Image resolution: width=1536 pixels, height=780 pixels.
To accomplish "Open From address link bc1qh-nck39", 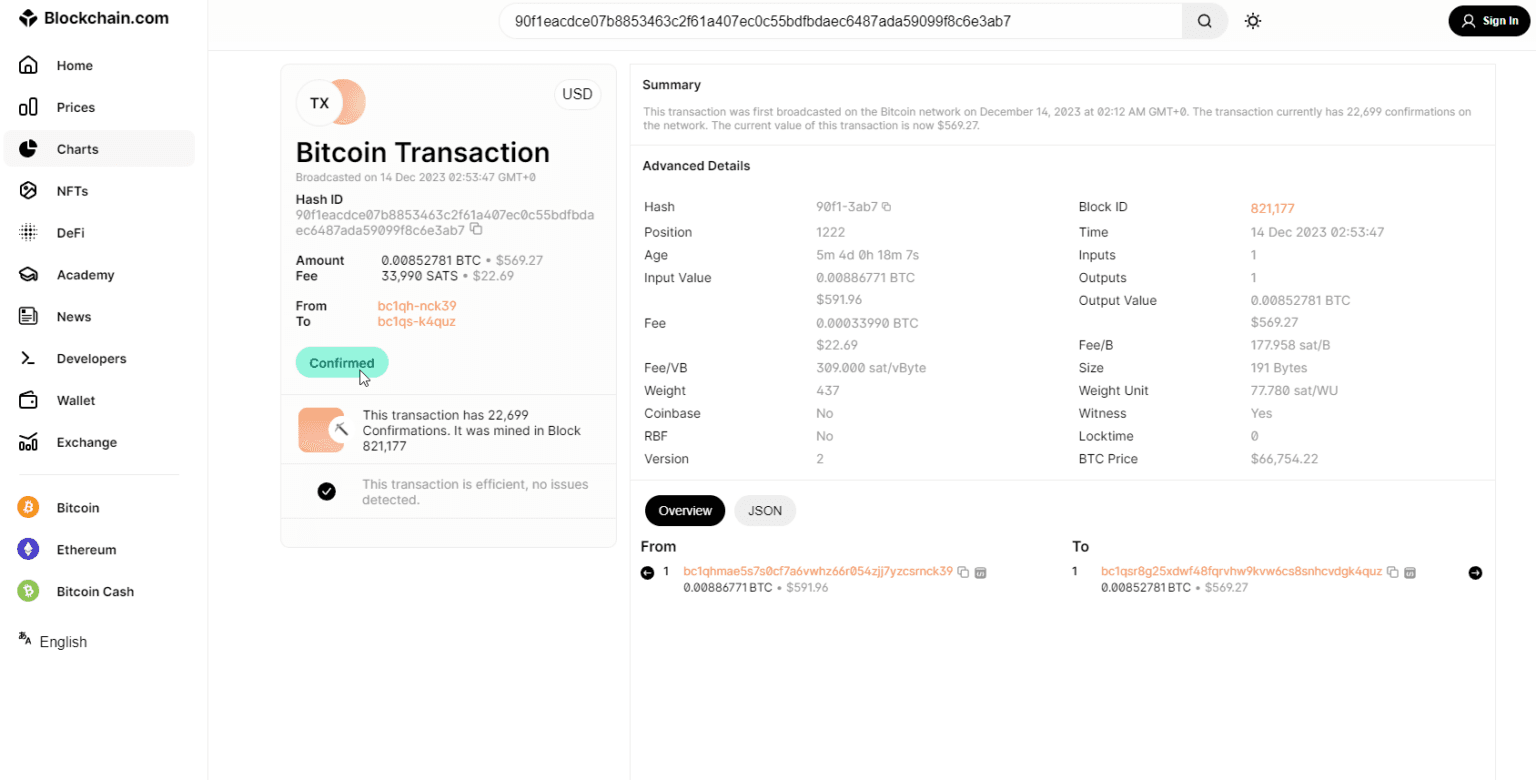I will pos(417,306).
